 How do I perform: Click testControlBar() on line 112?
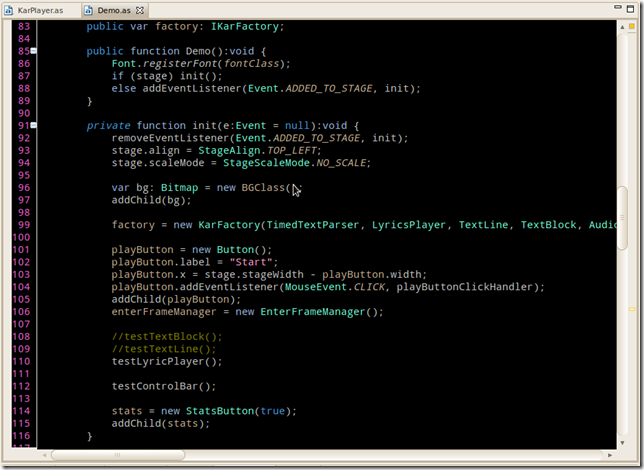tap(163, 386)
